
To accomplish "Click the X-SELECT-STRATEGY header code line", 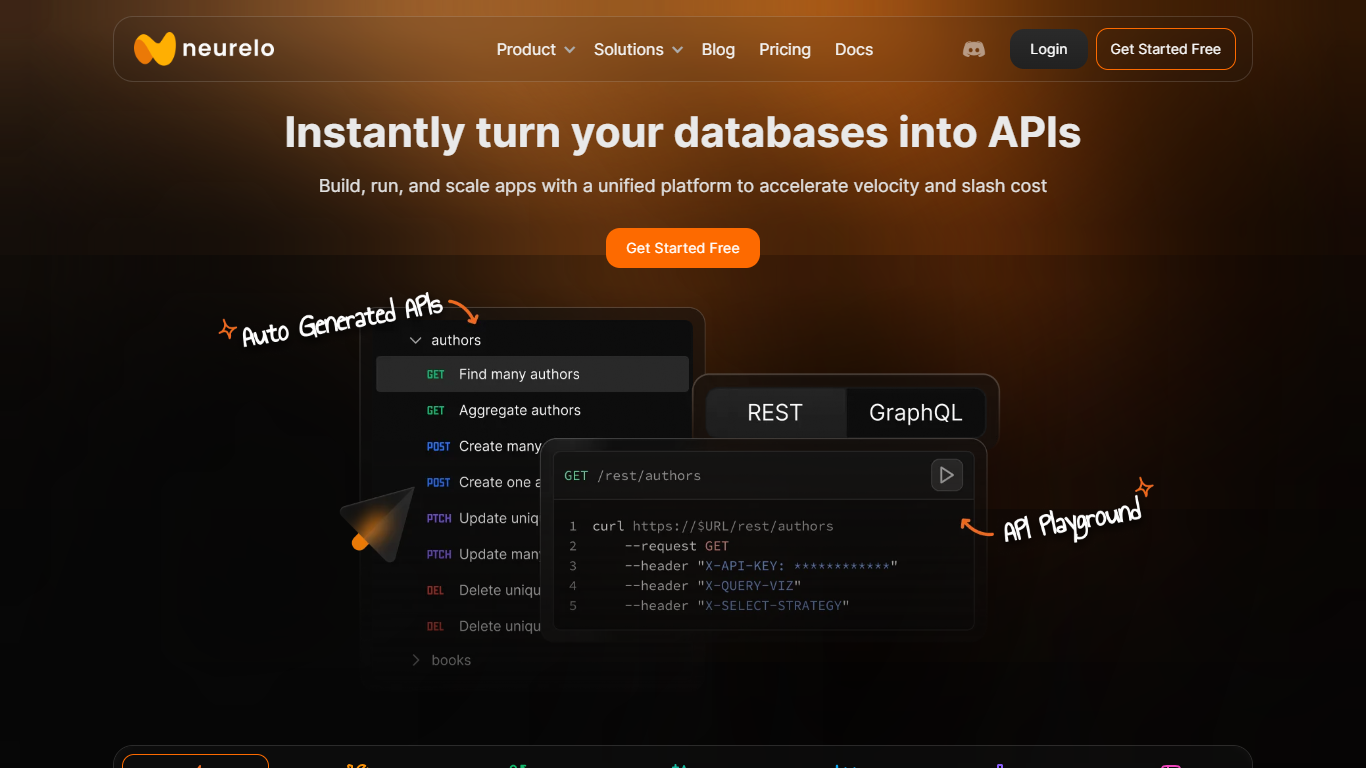I will point(737,606).
